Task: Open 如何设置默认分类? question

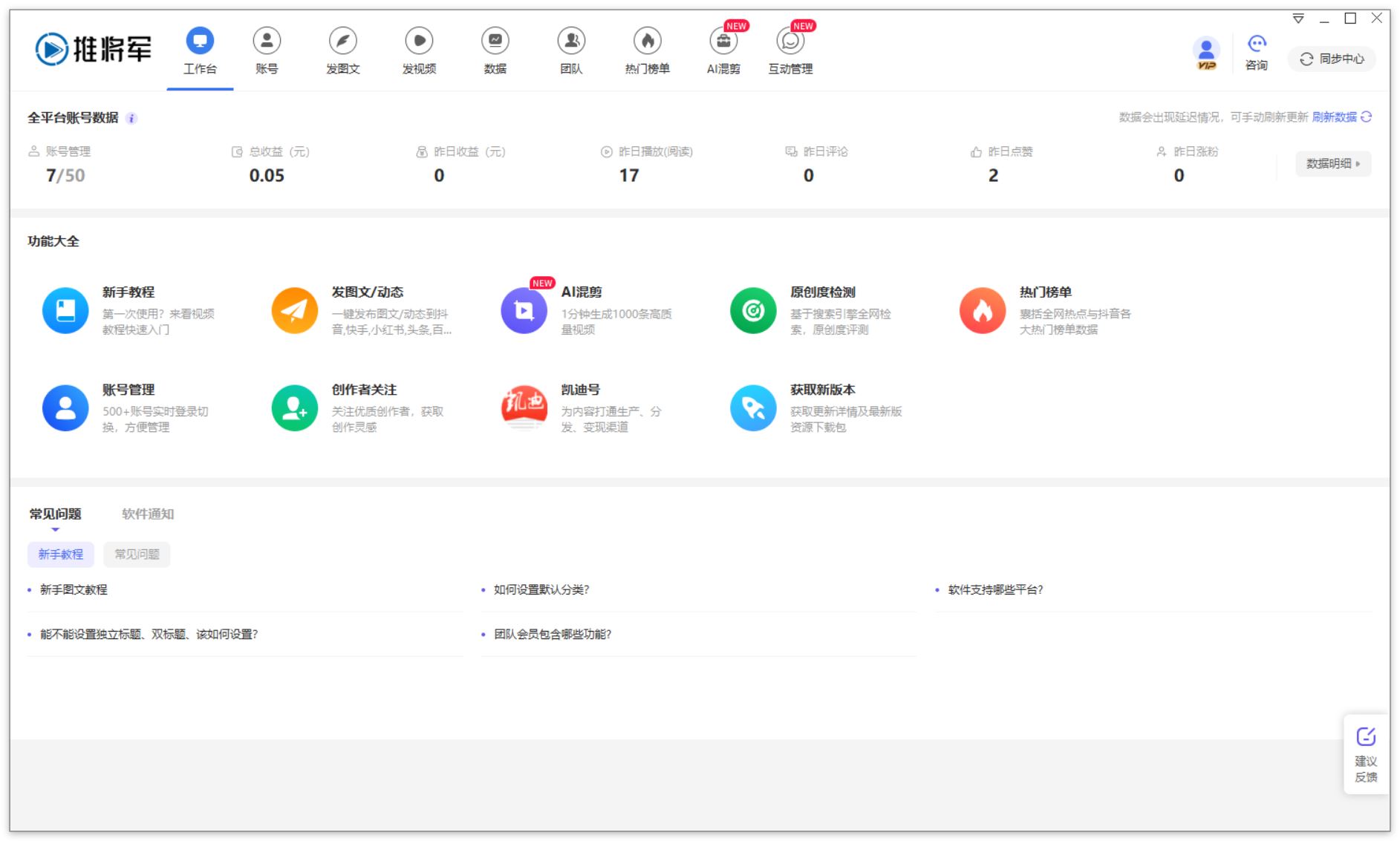Action: (x=541, y=589)
